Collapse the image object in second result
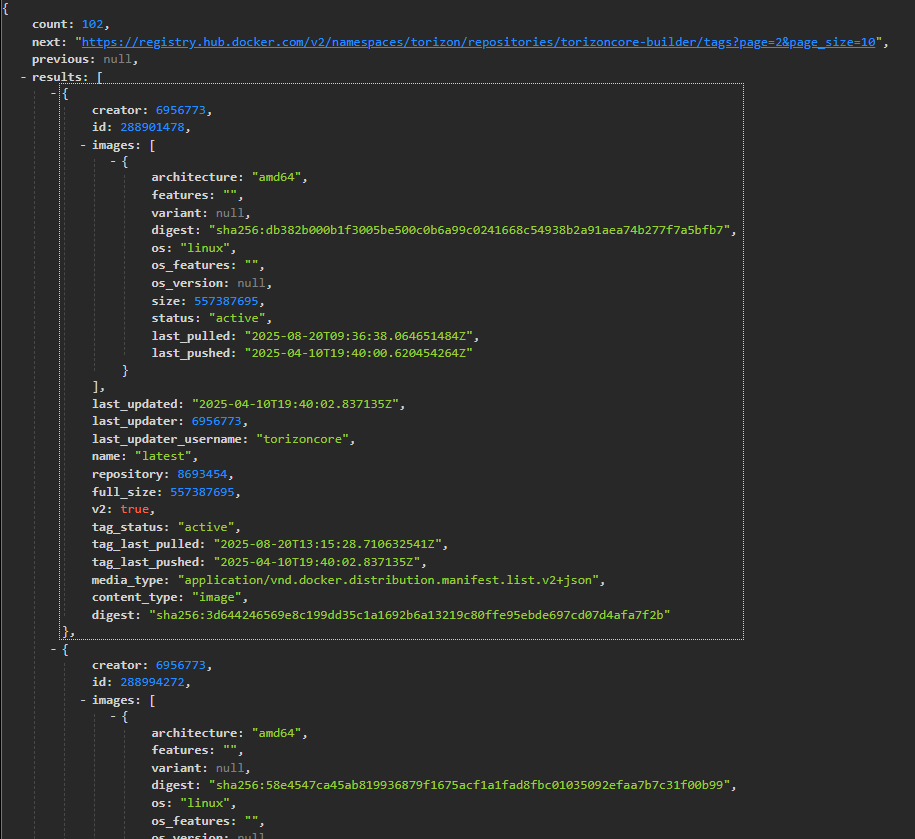The width and height of the screenshot is (915, 839). [x=114, y=717]
